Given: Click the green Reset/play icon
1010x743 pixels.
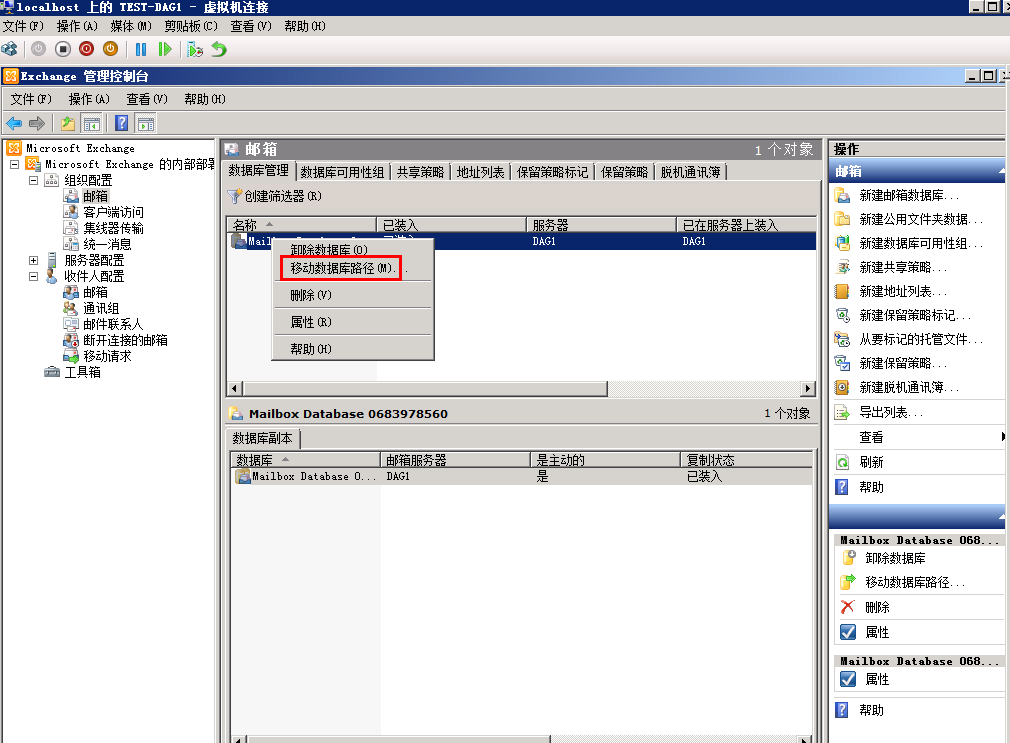Looking at the screenshot, I should click(165, 49).
